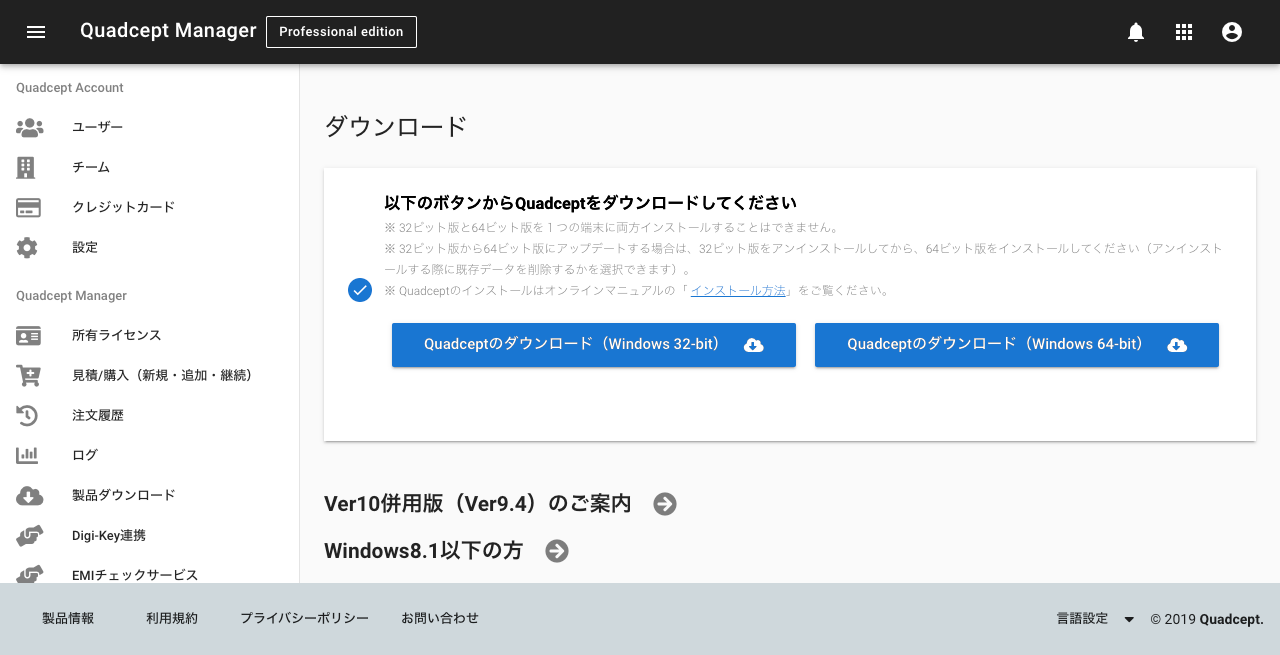This screenshot has height=655, width=1280.
Task: Expand the Windows8.1以下の方 arrow
Action: click(556, 551)
